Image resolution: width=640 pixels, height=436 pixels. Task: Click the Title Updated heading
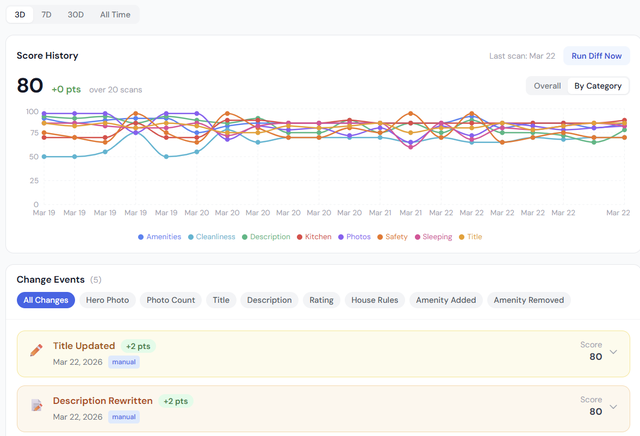pyautogui.click(x=84, y=346)
